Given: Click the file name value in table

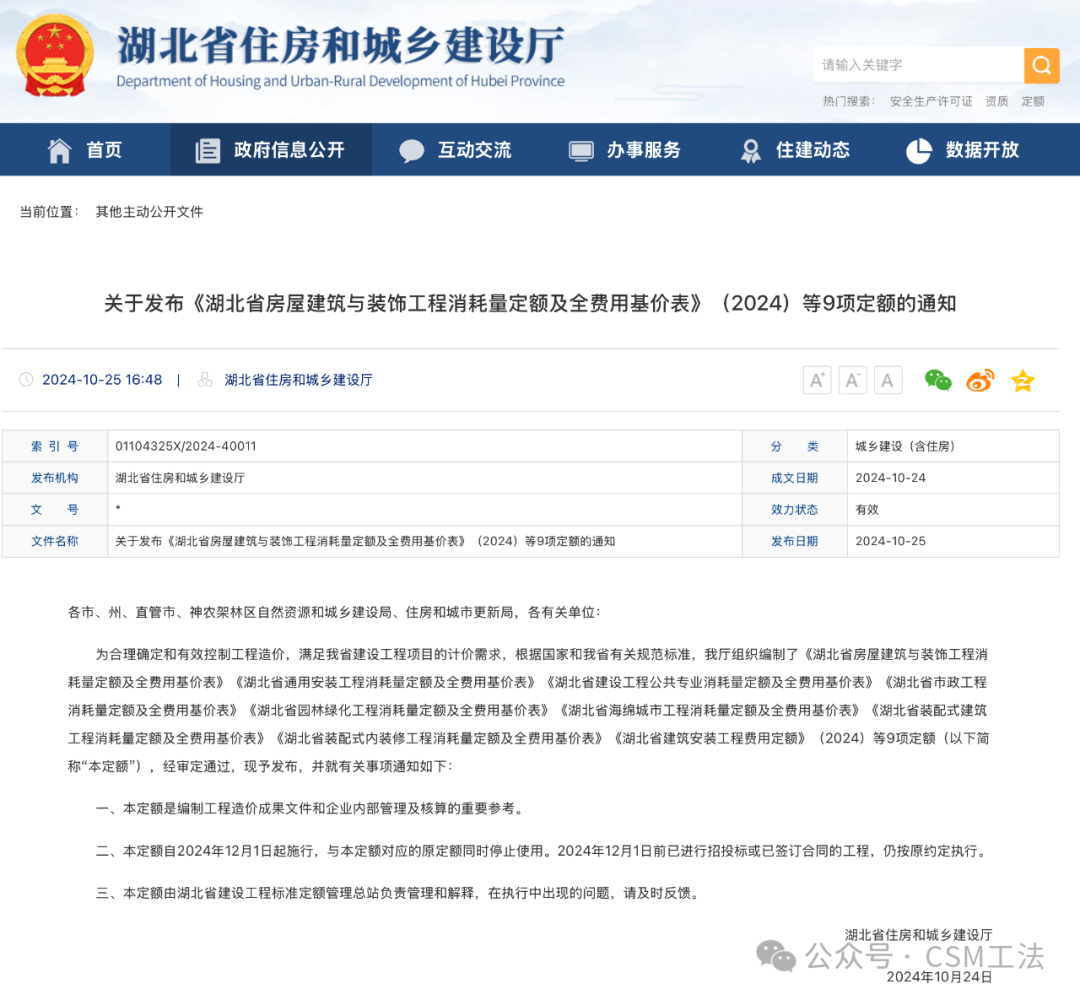Looking at the screenshot, I should (365, 541).
